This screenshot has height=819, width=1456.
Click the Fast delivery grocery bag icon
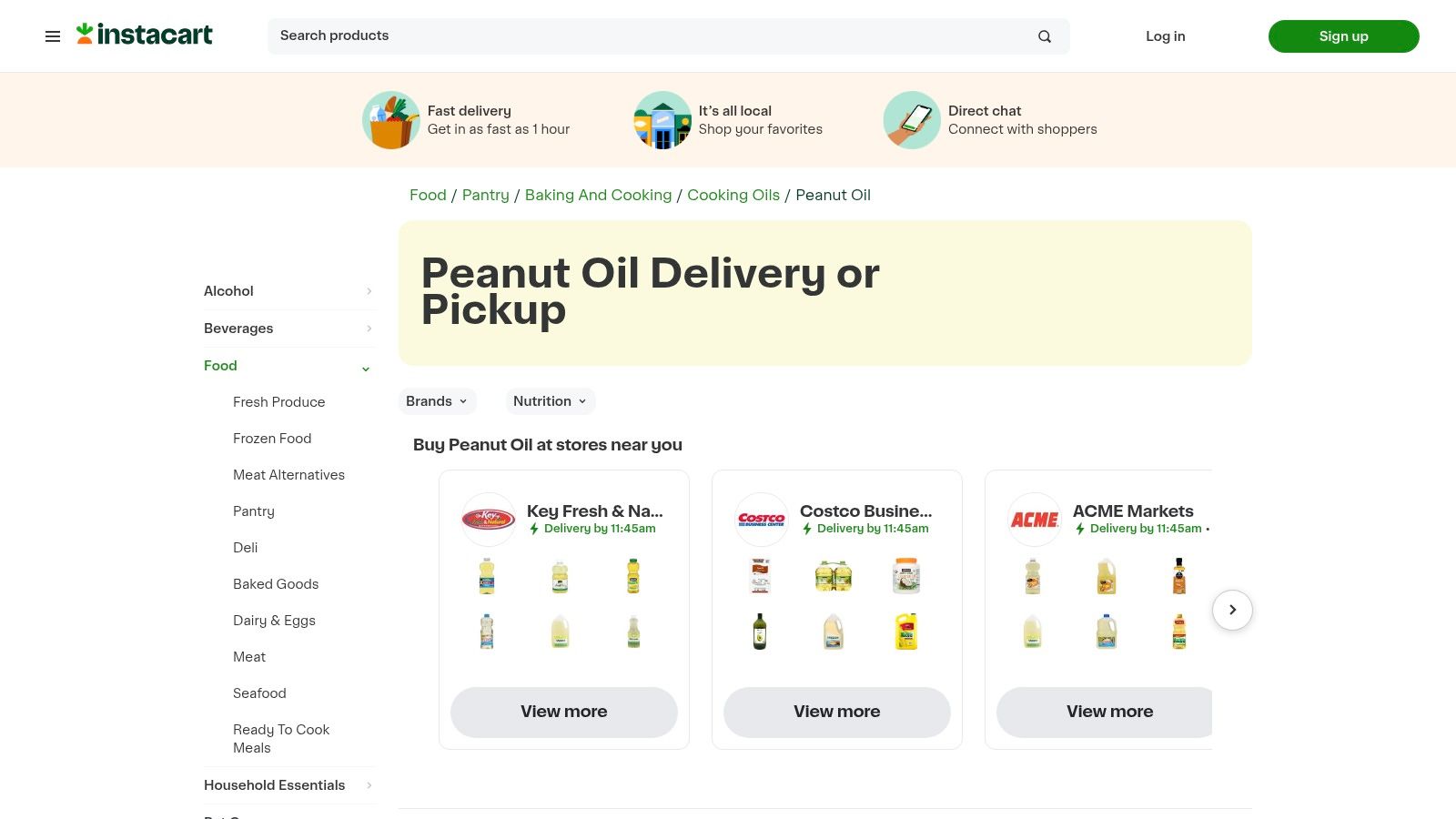390,119
